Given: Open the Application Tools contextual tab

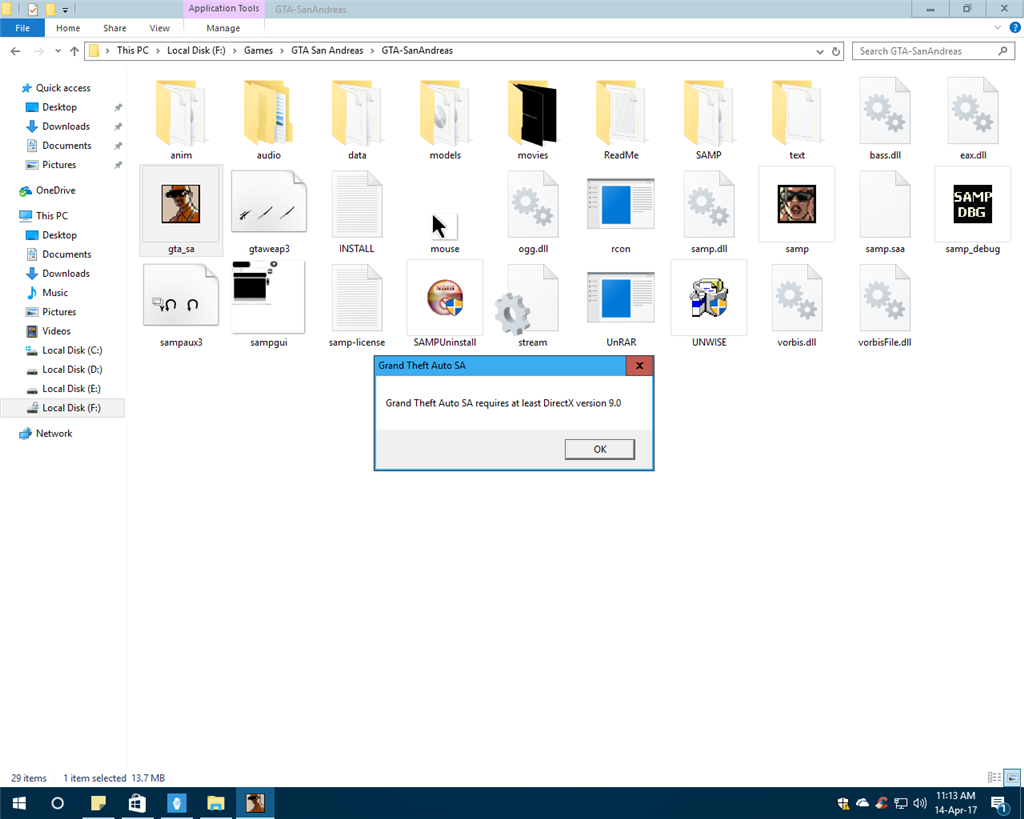Looking at the screenshot, I should coord(223,8).
